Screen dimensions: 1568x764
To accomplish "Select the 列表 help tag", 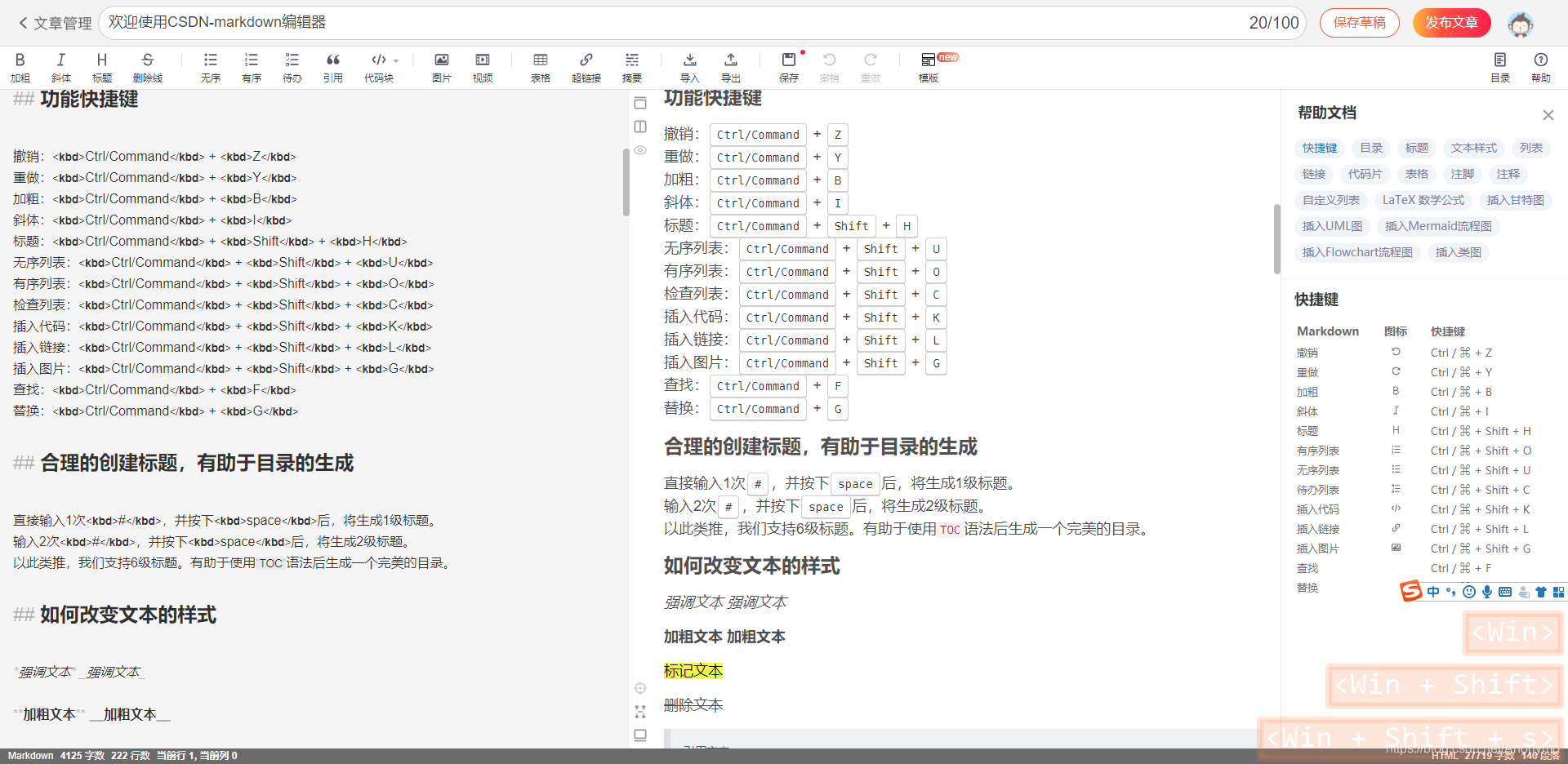I will tap(1531, 148).
